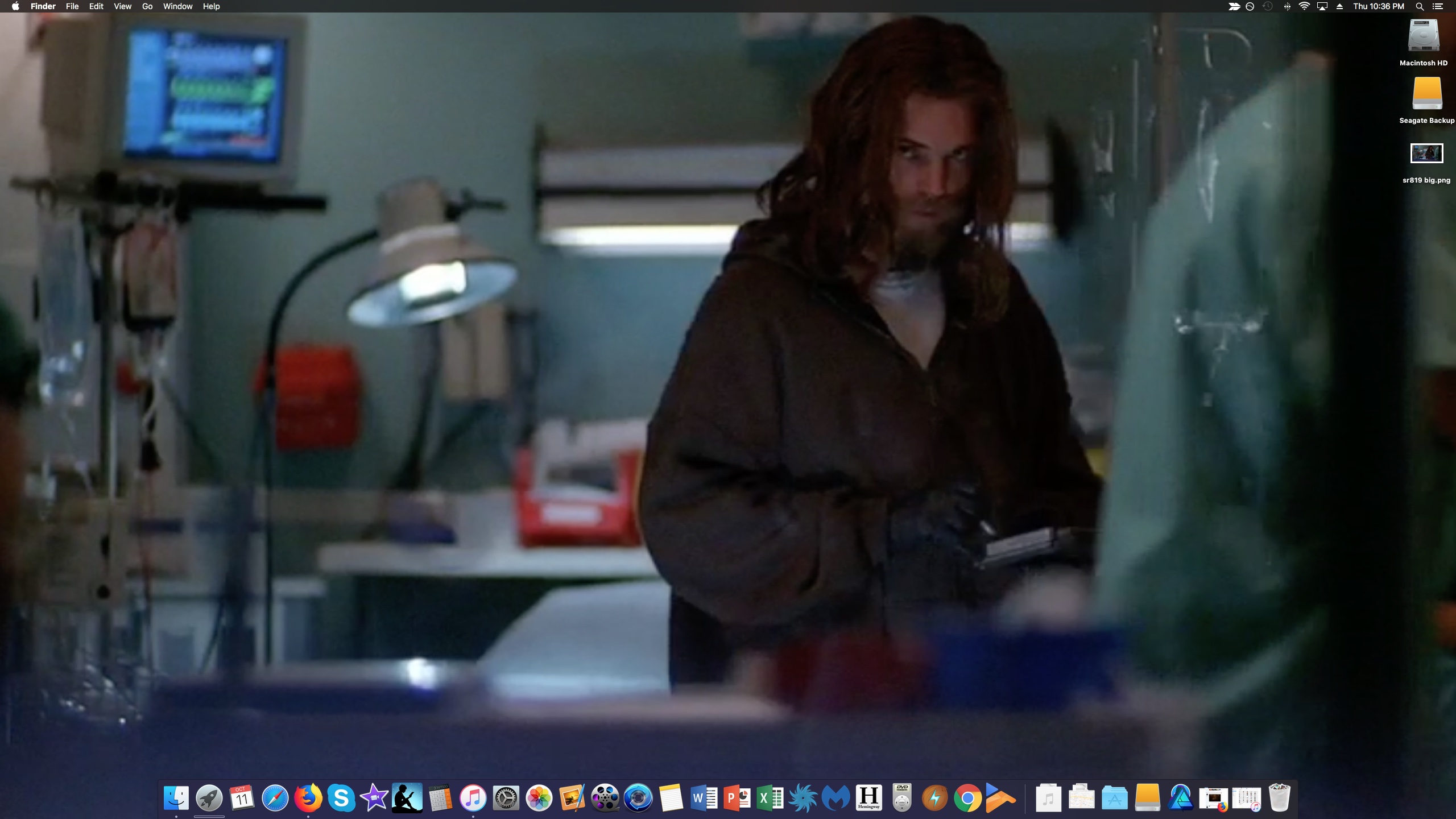1456x819 pixels.
Task: Open the Trash in the Dock
Action: pos(1280,798)
